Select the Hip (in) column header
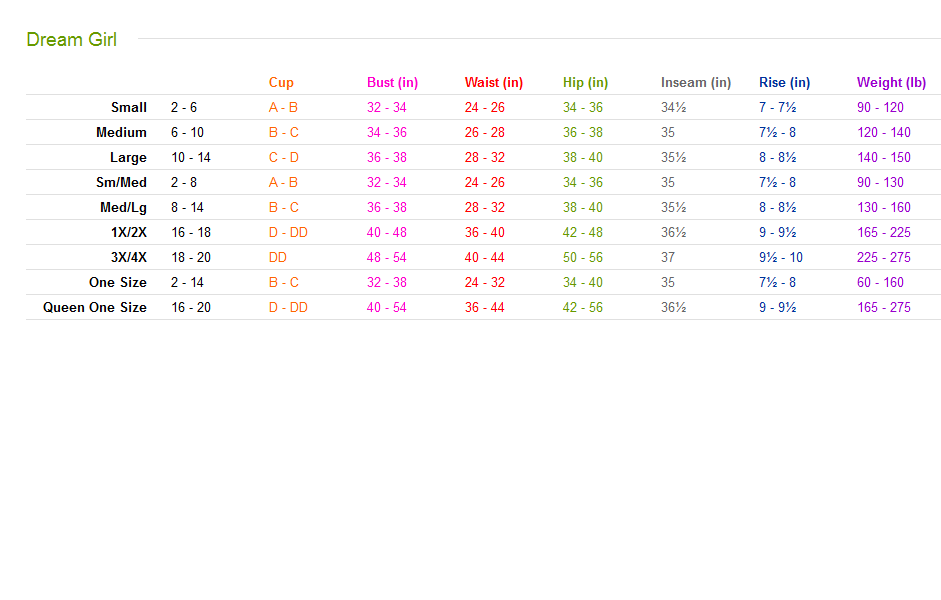The height and width of the screenshot is (600, 941). 585,83
